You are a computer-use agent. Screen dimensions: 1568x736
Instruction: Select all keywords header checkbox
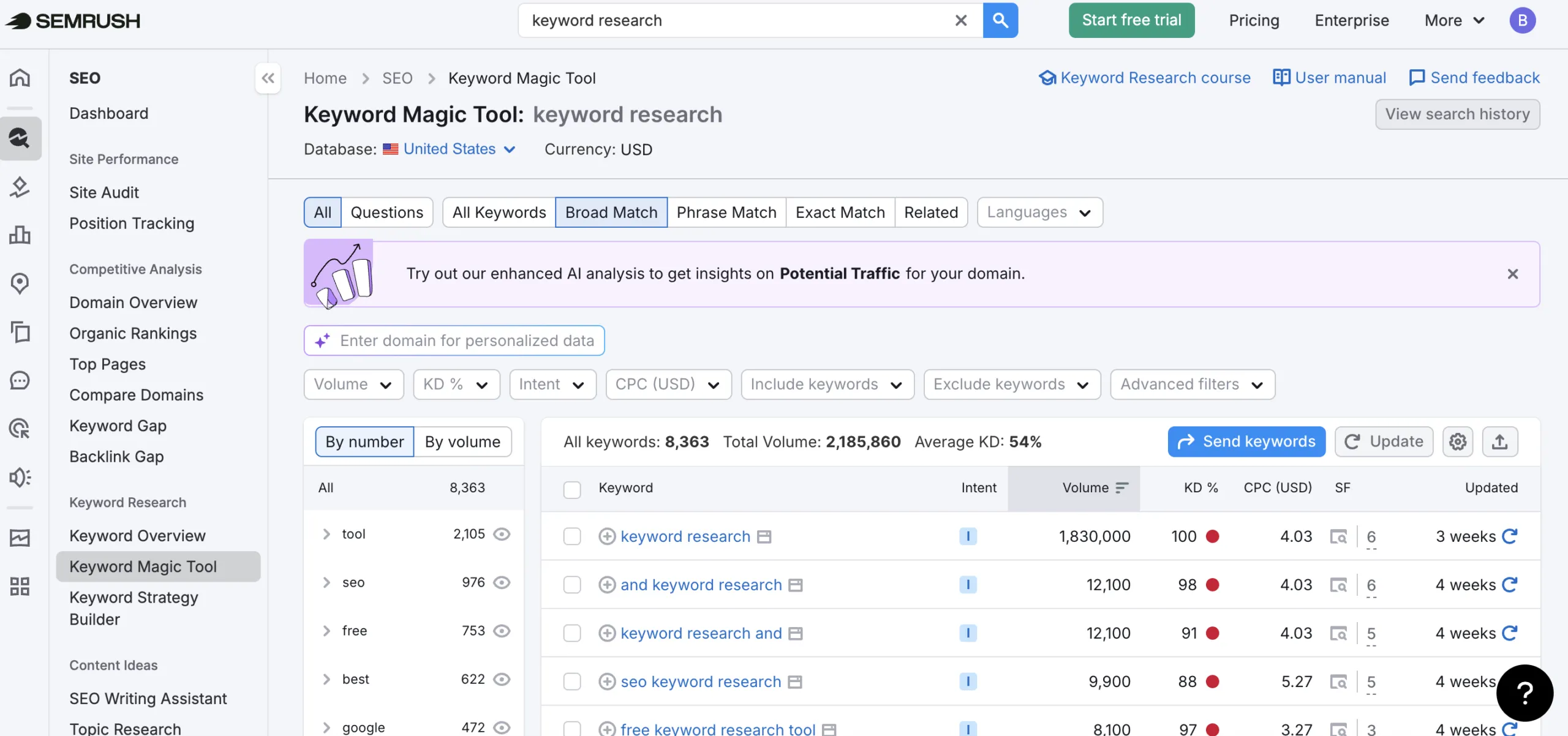(x=571, y=489)
